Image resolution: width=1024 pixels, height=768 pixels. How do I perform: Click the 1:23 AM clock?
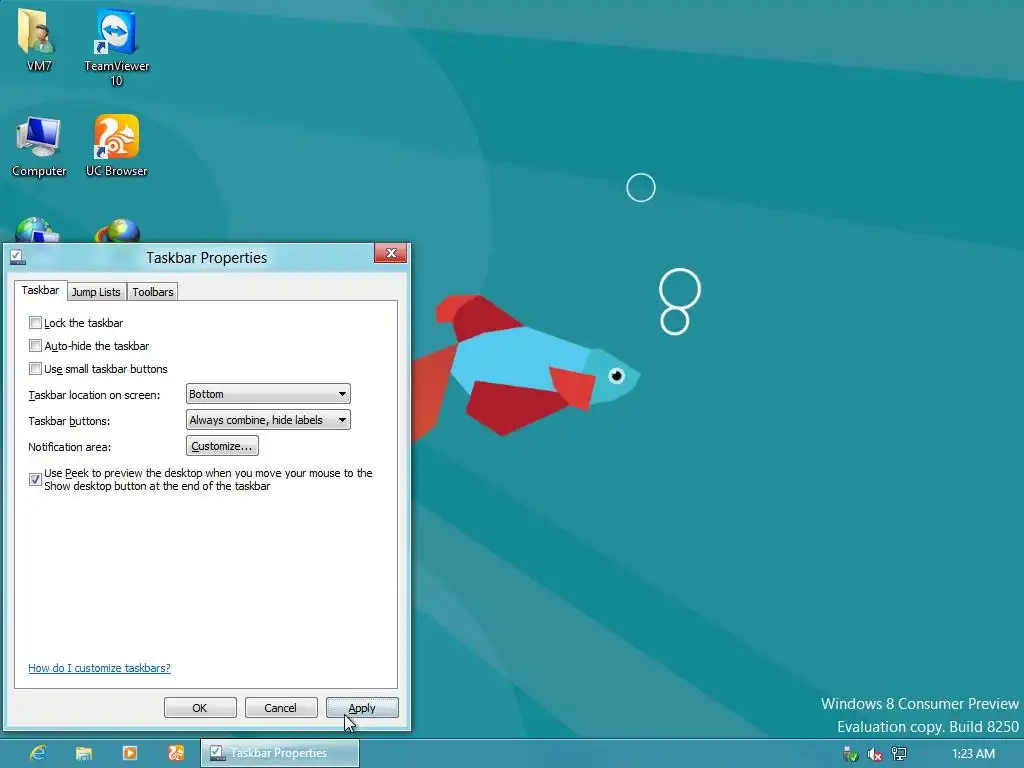tap(973, 754)
